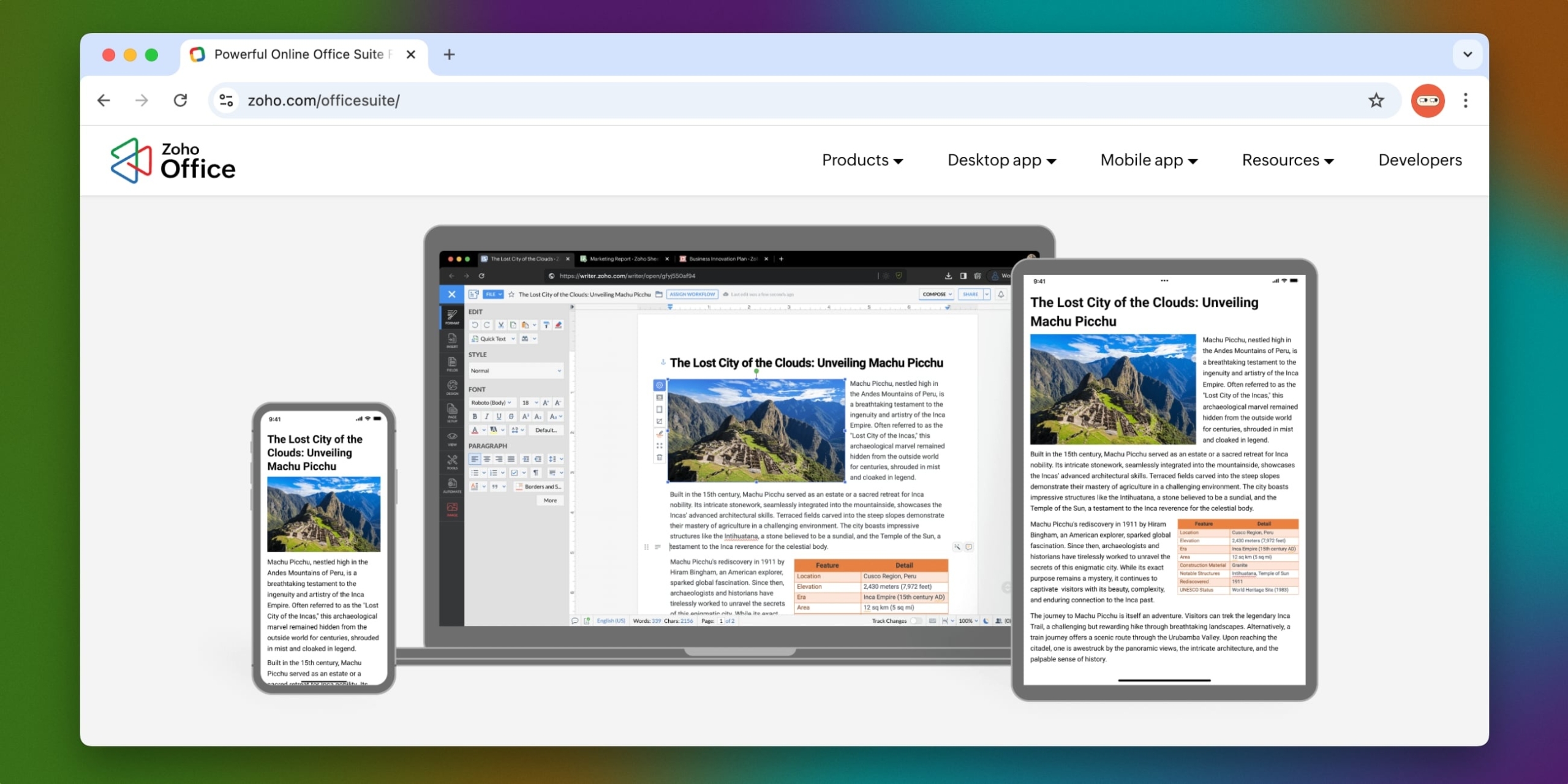Viewport: 1568px width, 784px height.
Task: Reload the zoho.com page
Action: [x=180, y=100]
